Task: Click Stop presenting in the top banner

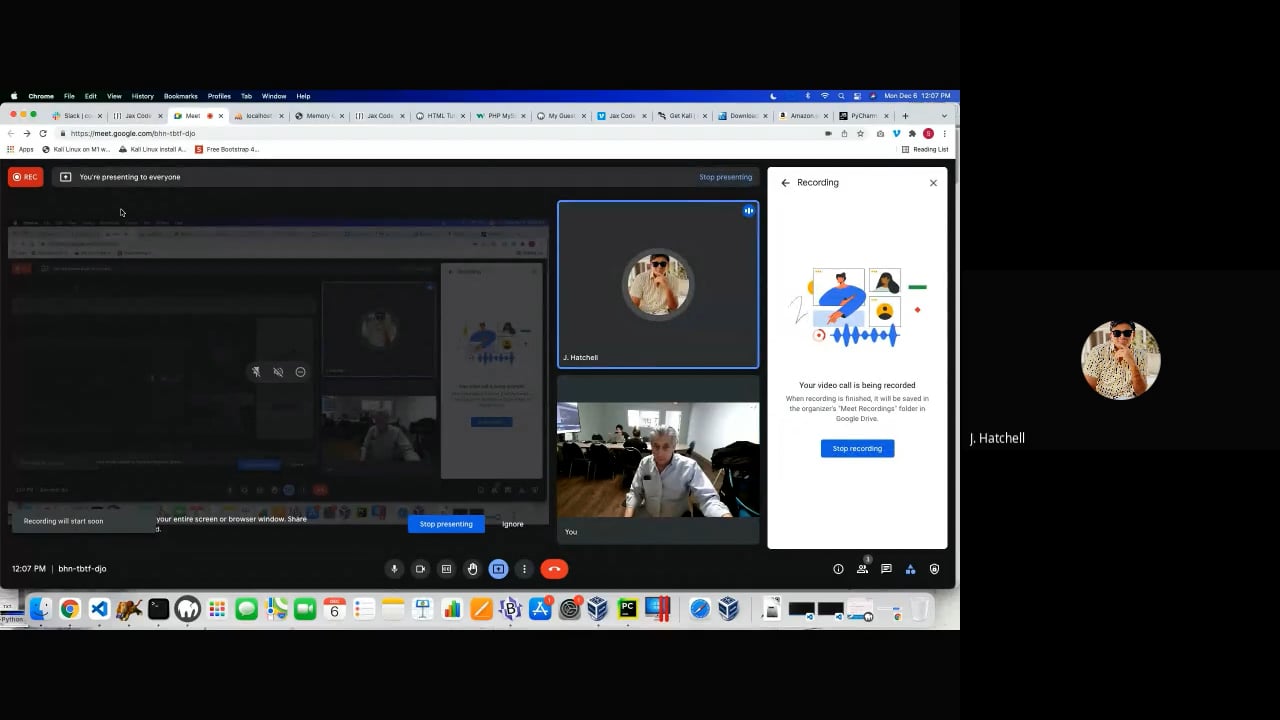Action: click(725, 177)
